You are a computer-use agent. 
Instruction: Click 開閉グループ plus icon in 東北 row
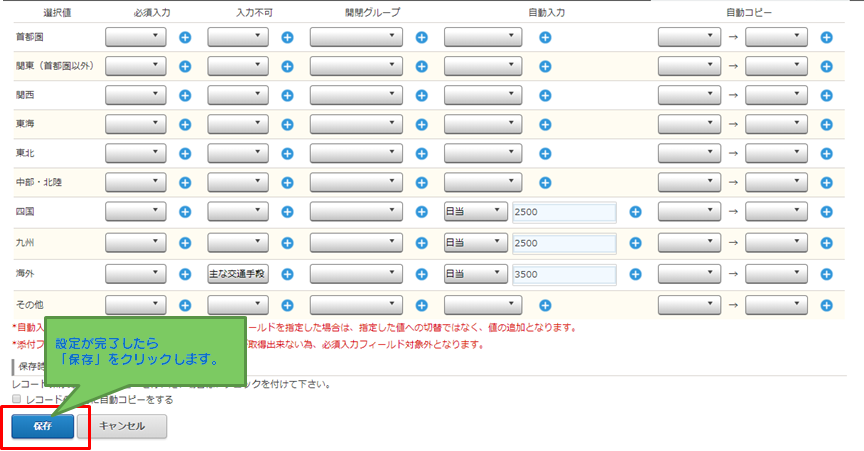coord(422,153)
